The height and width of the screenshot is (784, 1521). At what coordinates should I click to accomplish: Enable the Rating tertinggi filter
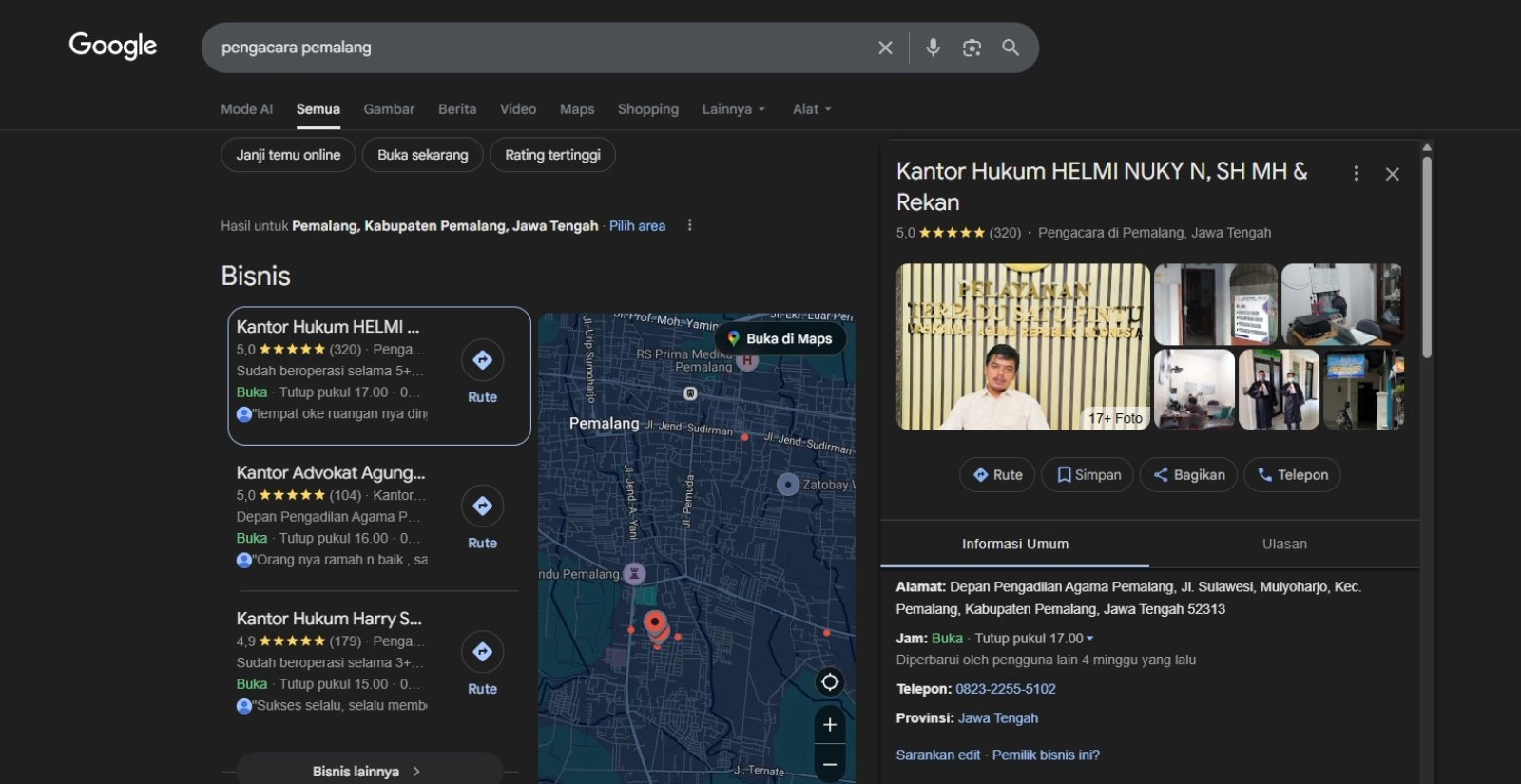(552, 155)
